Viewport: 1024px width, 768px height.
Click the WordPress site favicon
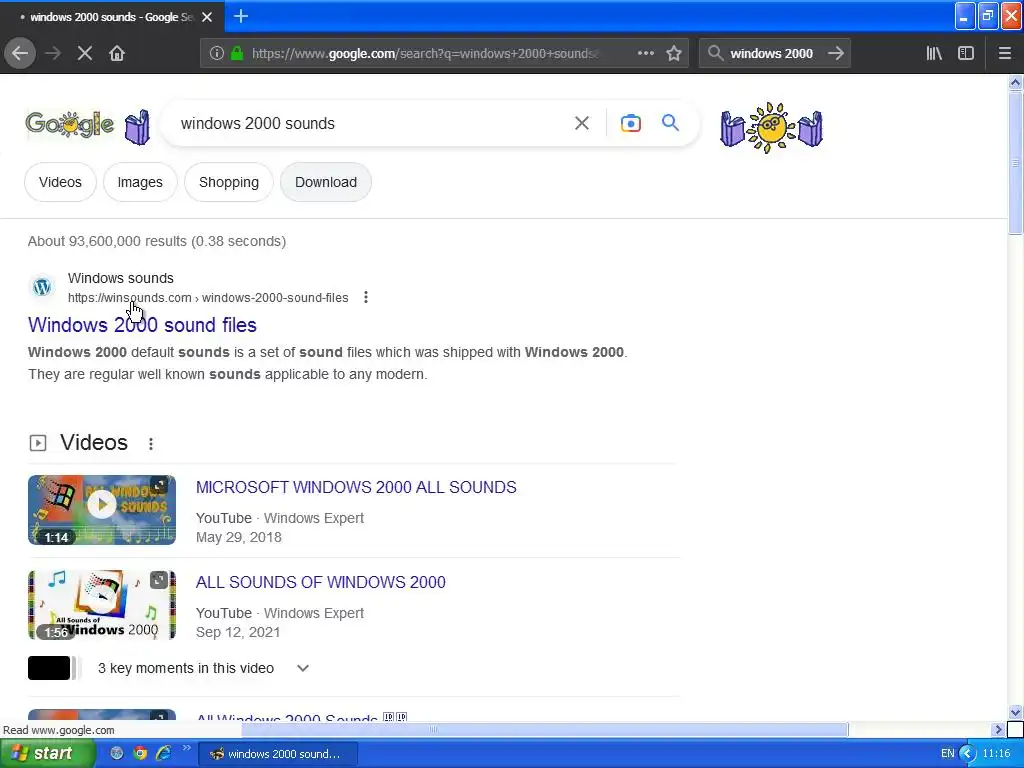tap(42, 287)
